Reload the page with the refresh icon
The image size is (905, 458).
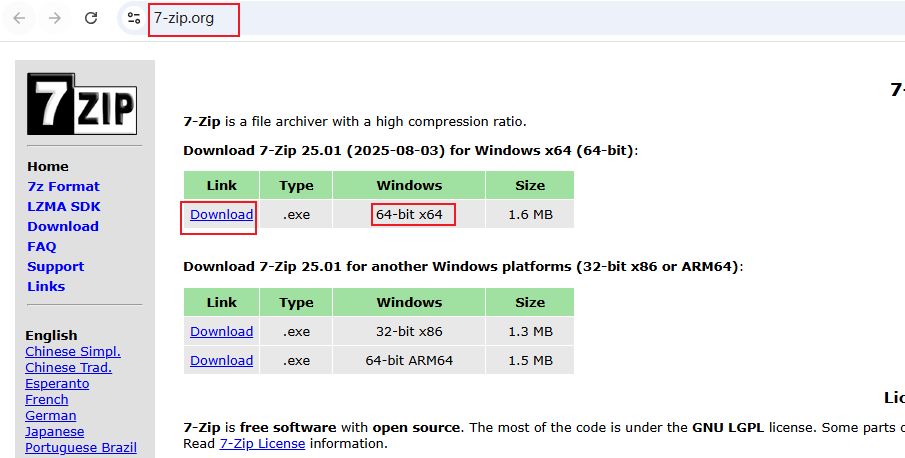91,18
